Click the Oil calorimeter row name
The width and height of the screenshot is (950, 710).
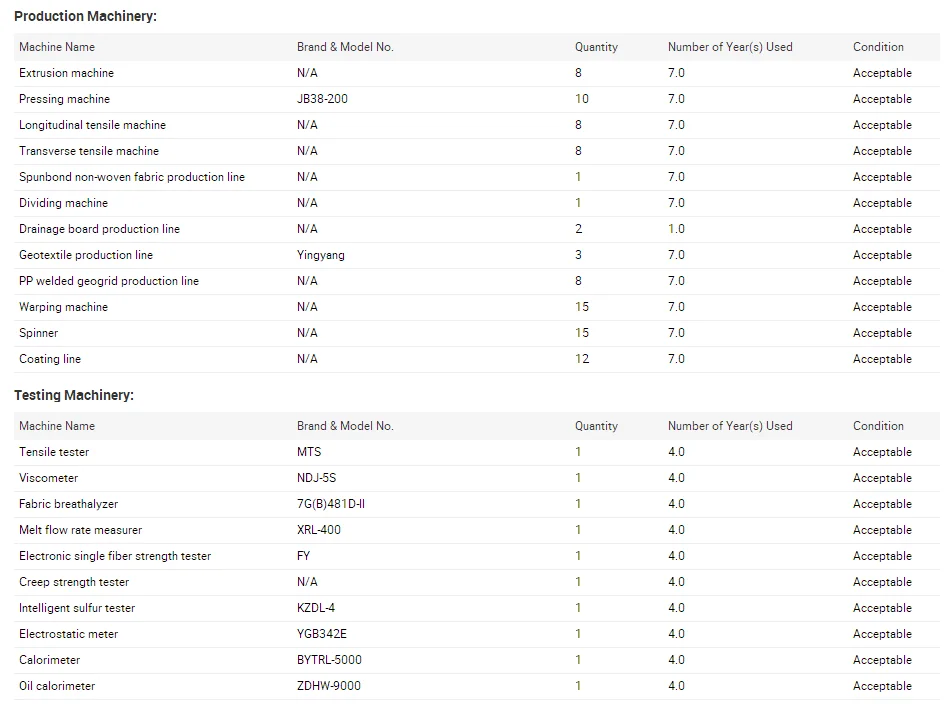pos(57,686)
